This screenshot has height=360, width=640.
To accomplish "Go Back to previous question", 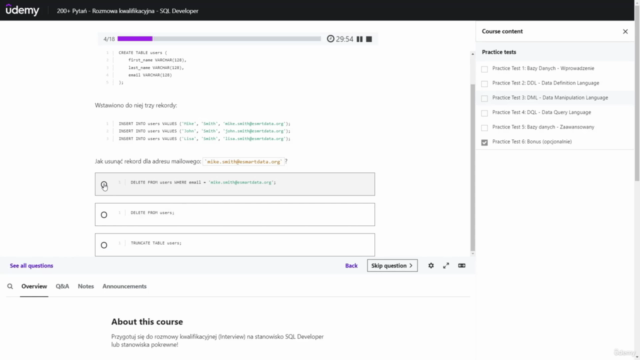I will coord(351,266).
